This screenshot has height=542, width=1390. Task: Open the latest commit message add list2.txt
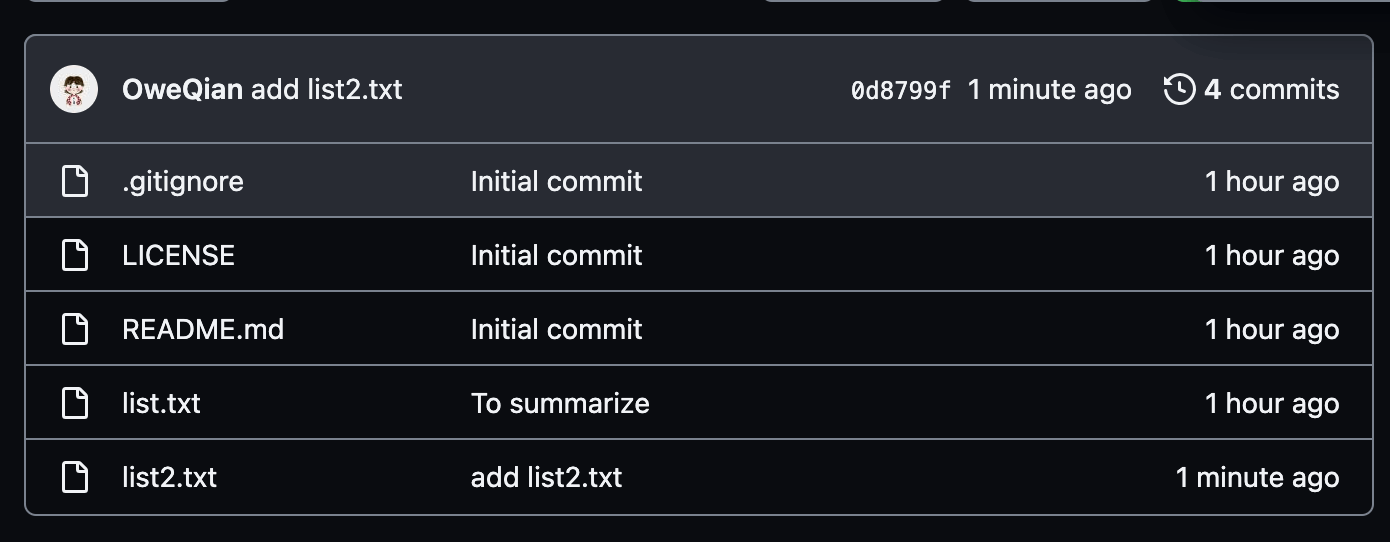point(326,90)
